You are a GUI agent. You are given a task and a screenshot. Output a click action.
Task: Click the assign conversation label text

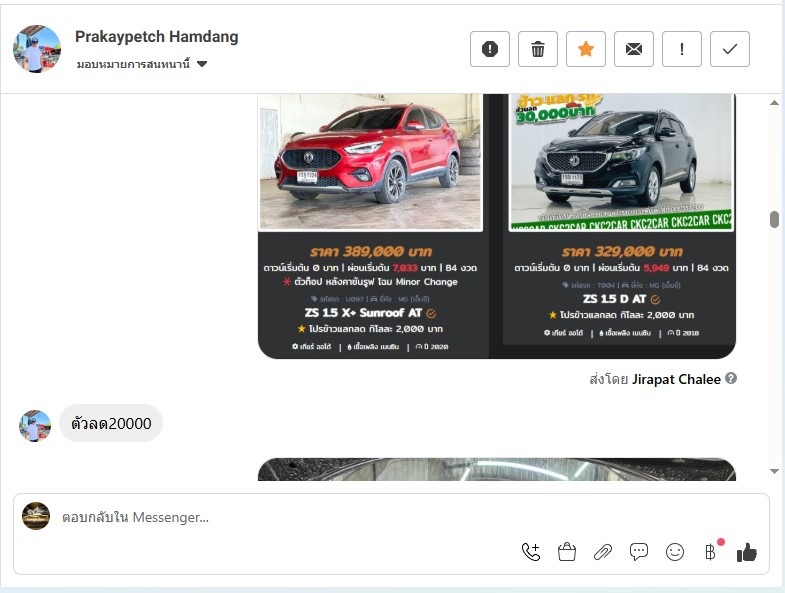click(x=133, y=64)
